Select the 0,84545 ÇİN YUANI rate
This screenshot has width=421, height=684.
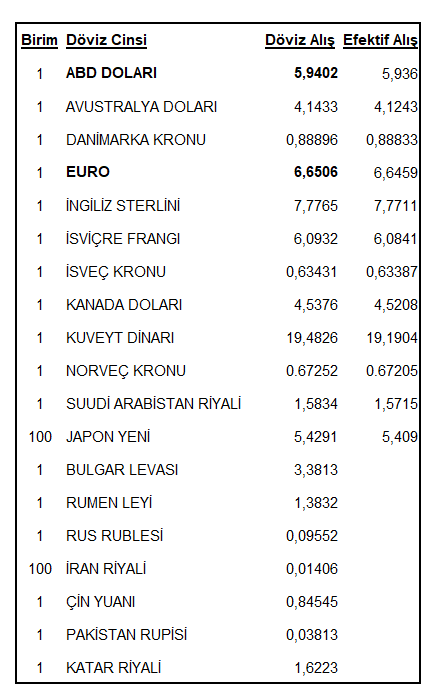pos(312,602)
